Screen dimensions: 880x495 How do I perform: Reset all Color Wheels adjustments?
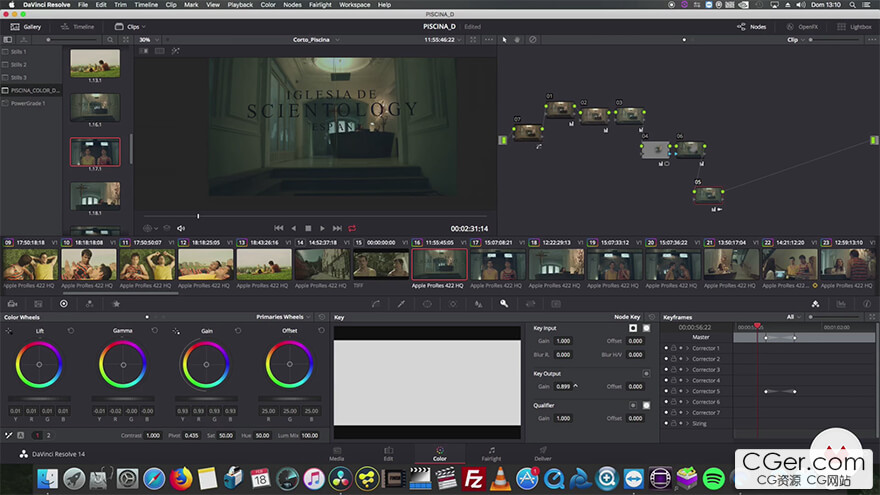pyautogui.click(x=322, y=317)
